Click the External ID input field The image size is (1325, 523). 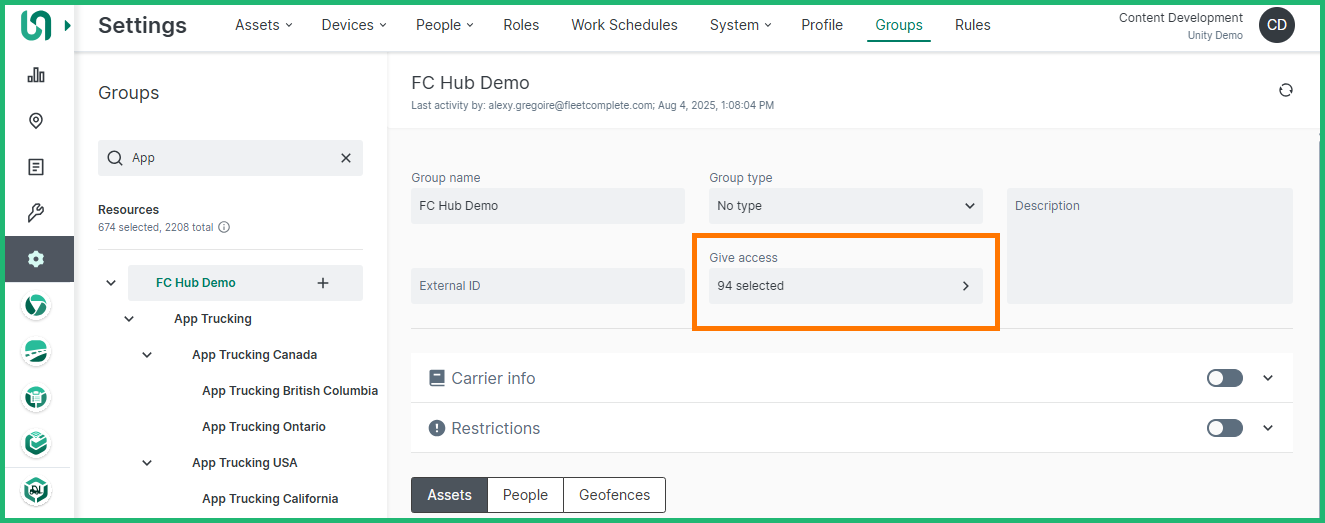pyautogui.click(x=547, y=286)
